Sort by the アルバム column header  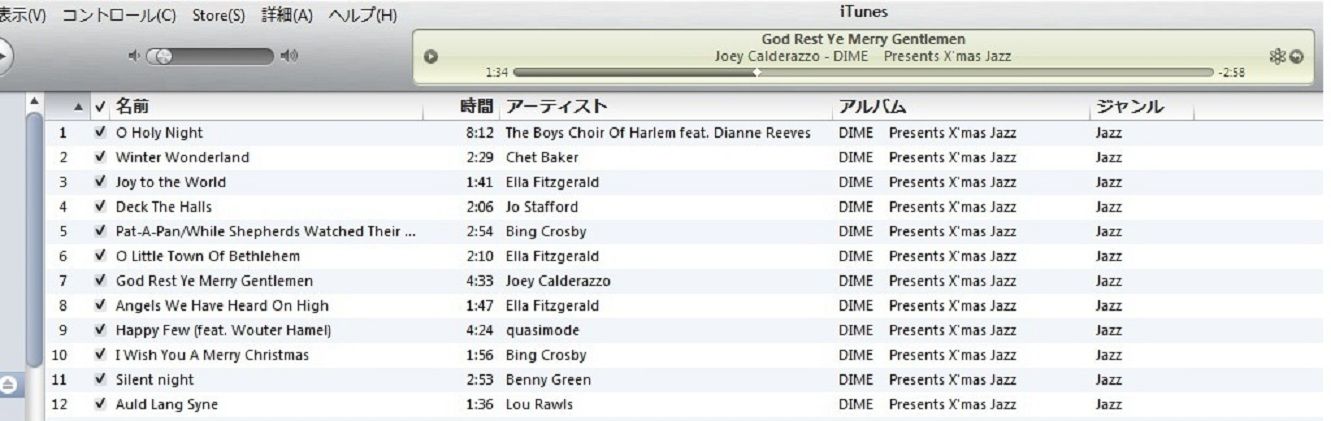(x=872, y=107)
